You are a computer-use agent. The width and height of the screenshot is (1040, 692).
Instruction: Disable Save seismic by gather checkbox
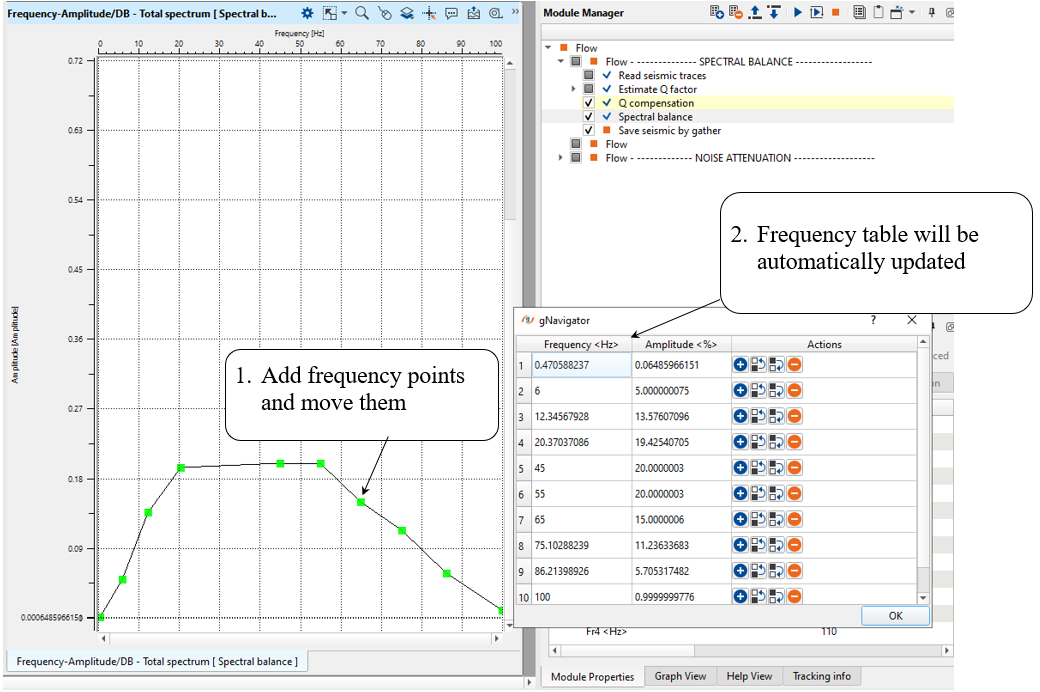[x=589, y=131]
